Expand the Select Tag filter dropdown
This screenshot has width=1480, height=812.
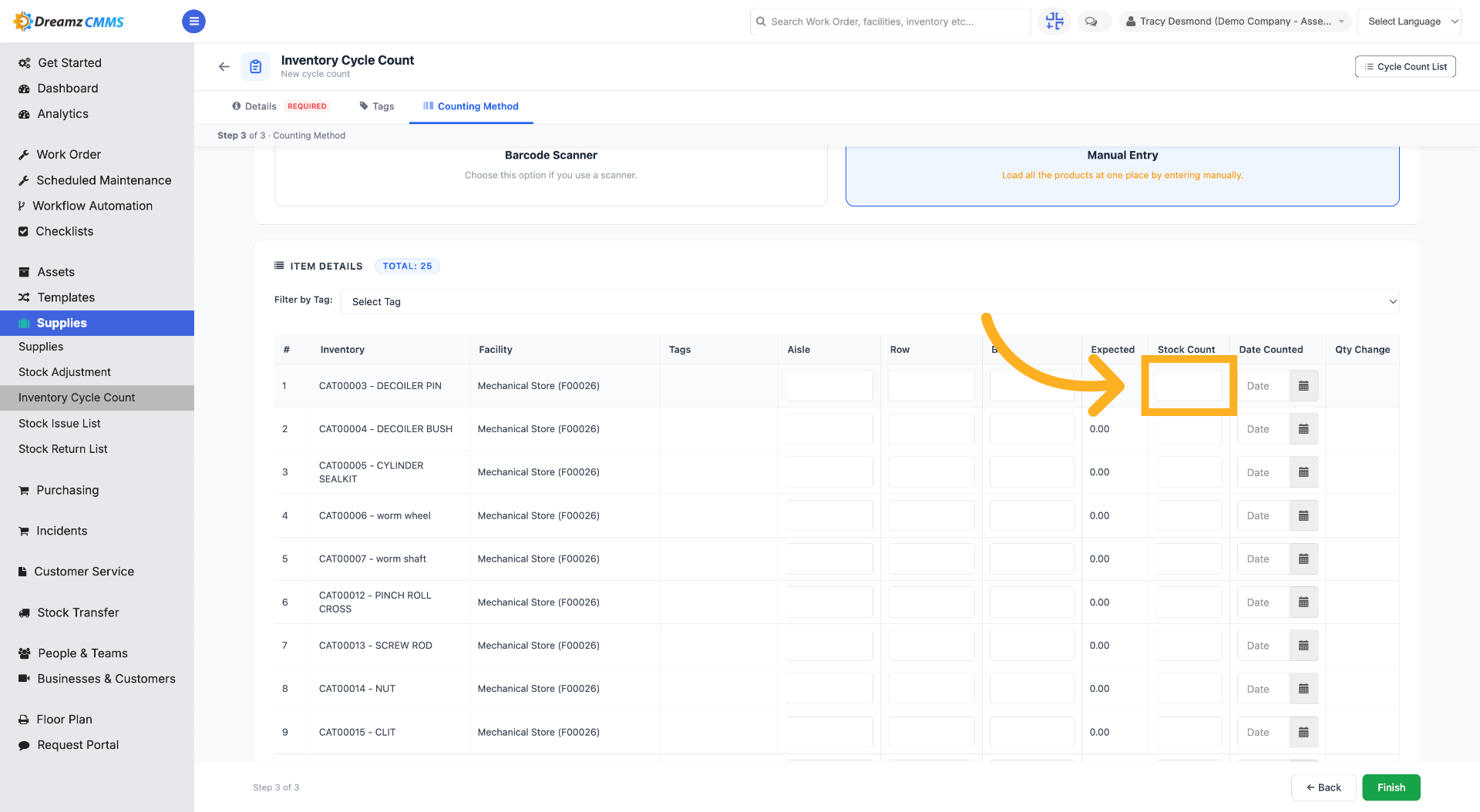pos(869,301)
